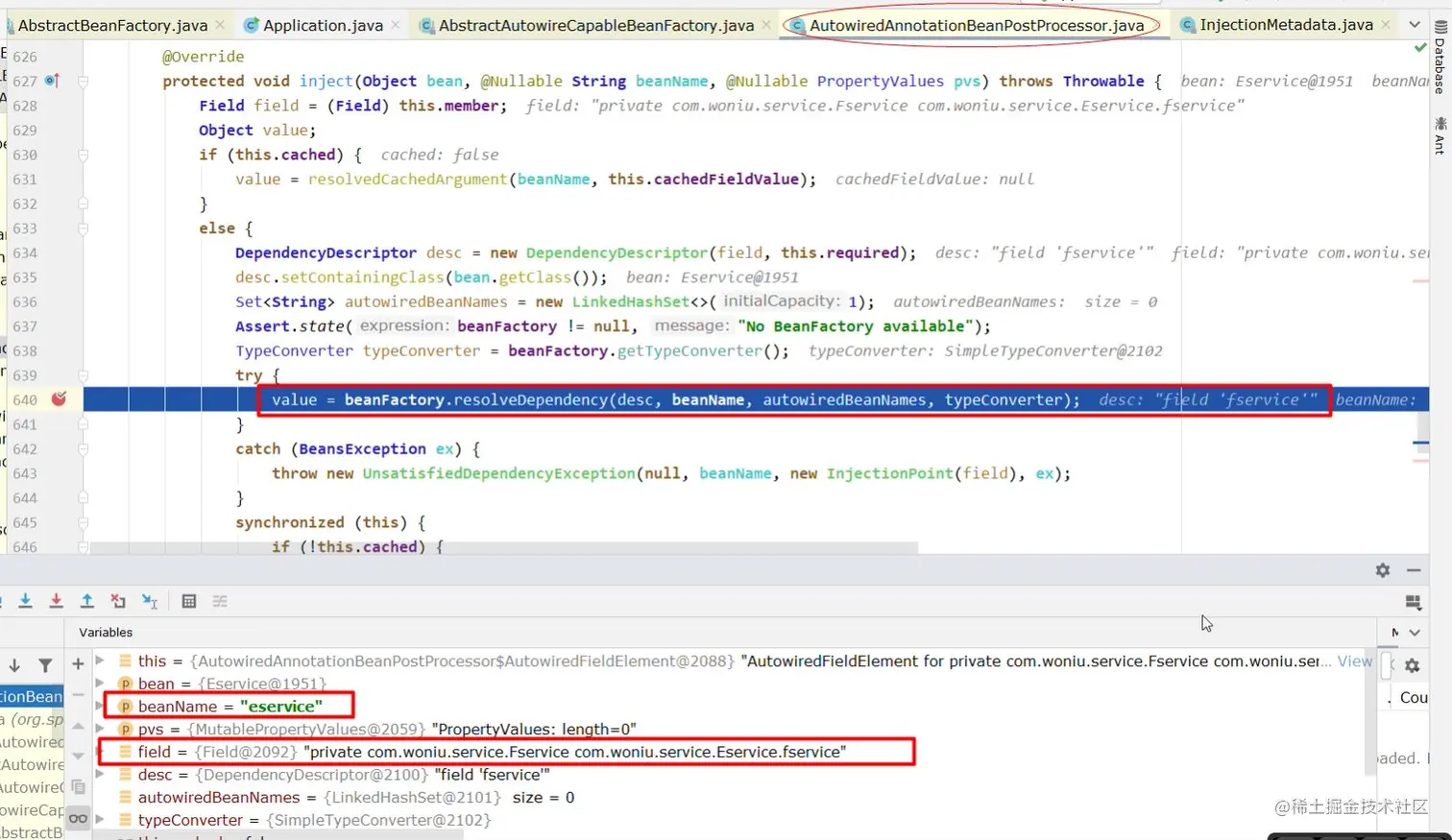Close the AbstractBeanFactory.java tab
Image resolution: width=1452 pixels, height=840 pixels.
point(220,25)
